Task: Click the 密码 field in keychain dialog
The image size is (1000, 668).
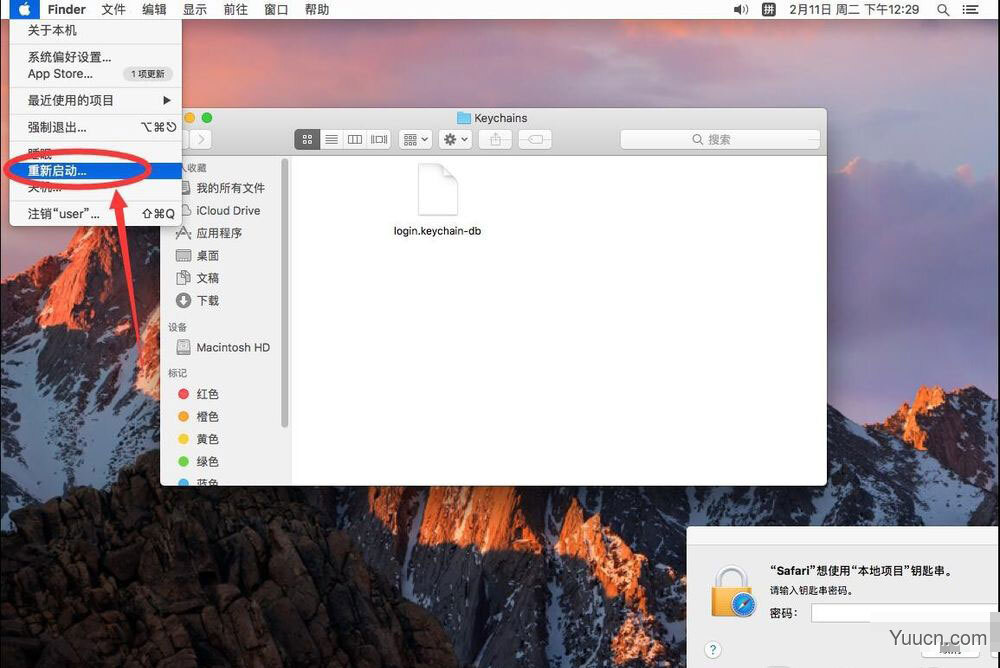Action: click(902, 612)
